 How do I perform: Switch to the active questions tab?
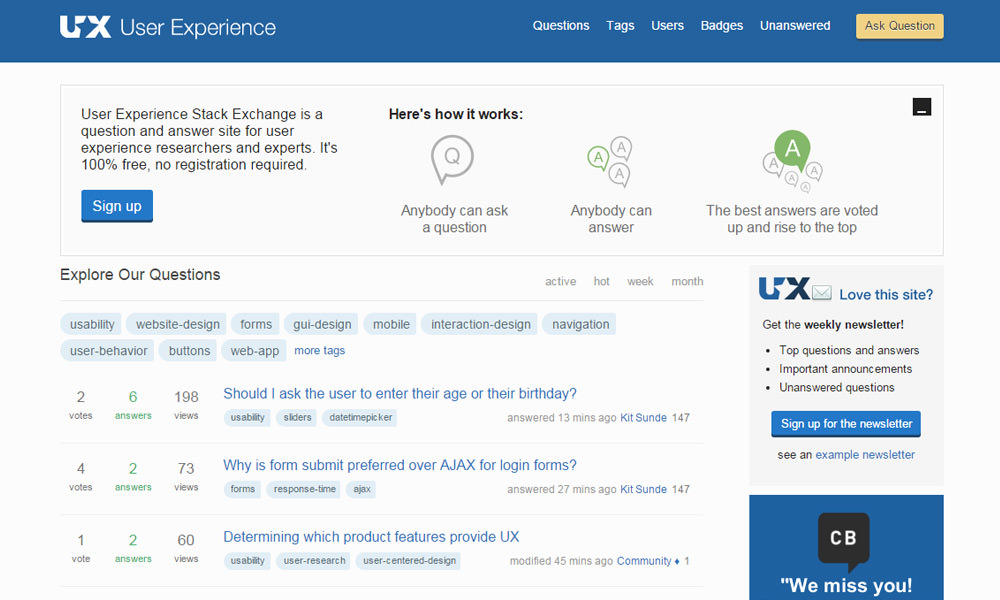(x=560, y=281)
